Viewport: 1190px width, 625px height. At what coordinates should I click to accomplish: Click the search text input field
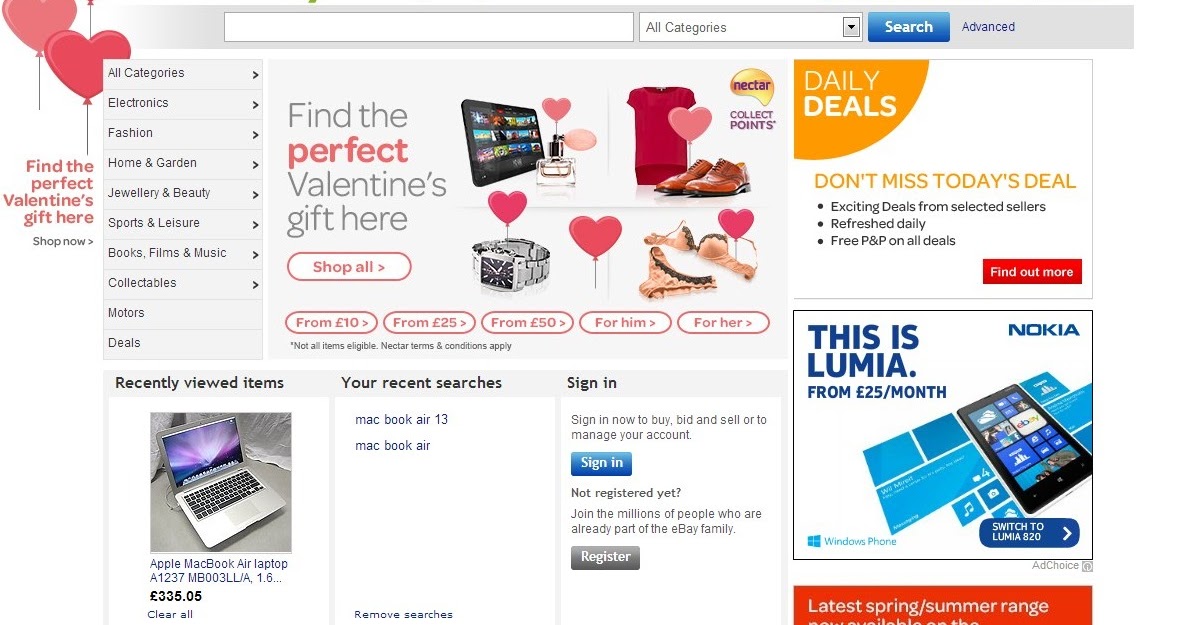tap(429, 27)
